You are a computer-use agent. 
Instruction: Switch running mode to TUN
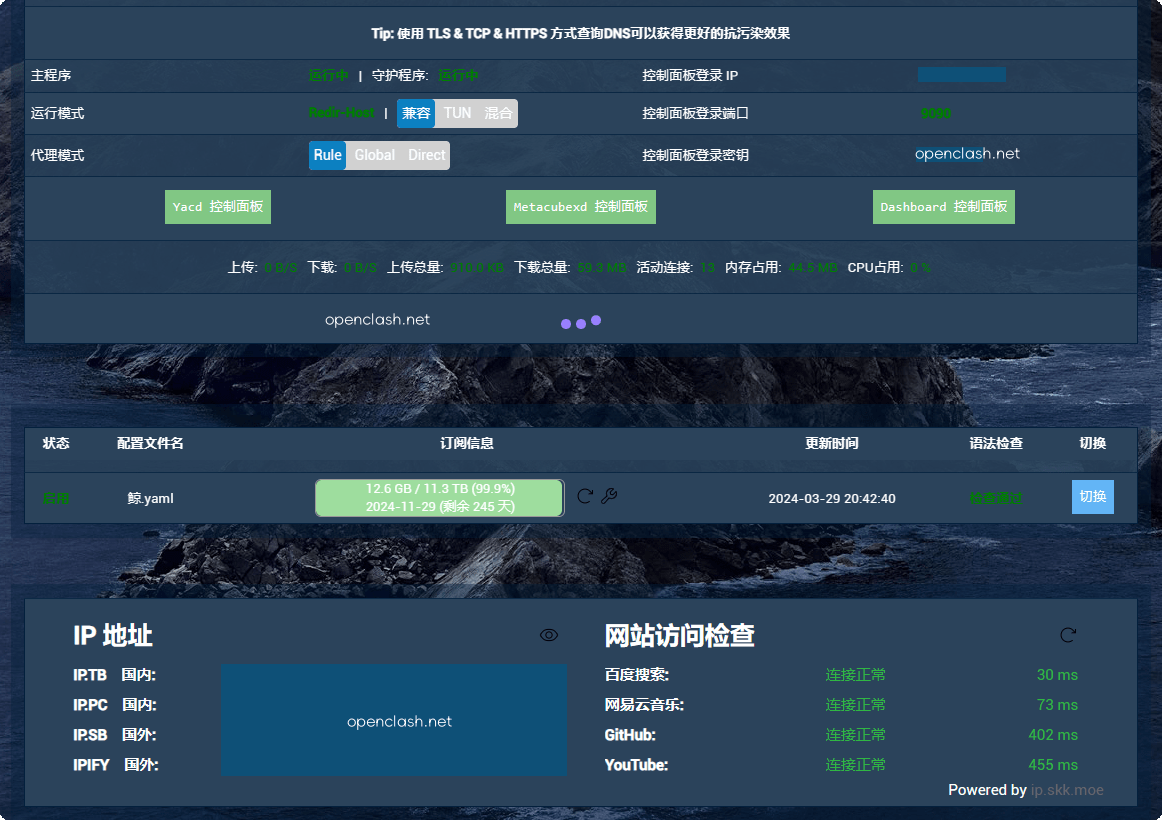pyautogui.click(x=457, y=113)
